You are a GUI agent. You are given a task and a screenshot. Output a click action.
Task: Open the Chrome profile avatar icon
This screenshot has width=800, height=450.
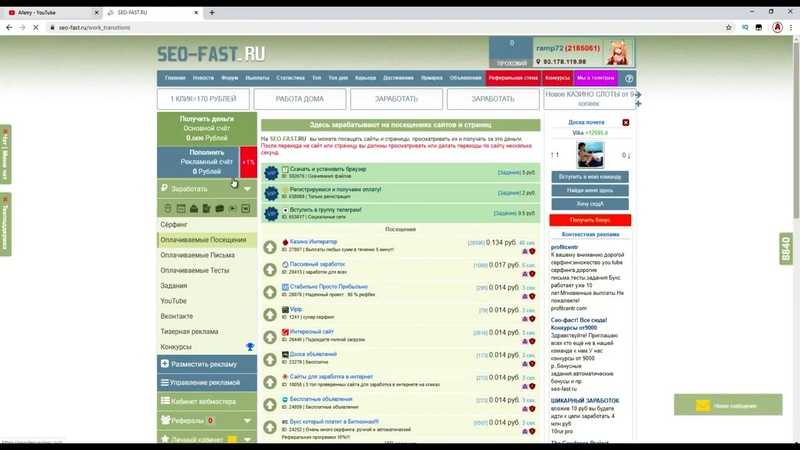[x=777, y=28]
